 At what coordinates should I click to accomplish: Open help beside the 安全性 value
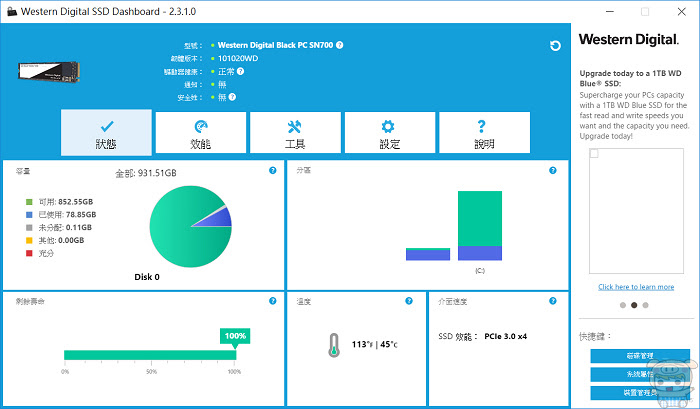click(x=232, y=97)
